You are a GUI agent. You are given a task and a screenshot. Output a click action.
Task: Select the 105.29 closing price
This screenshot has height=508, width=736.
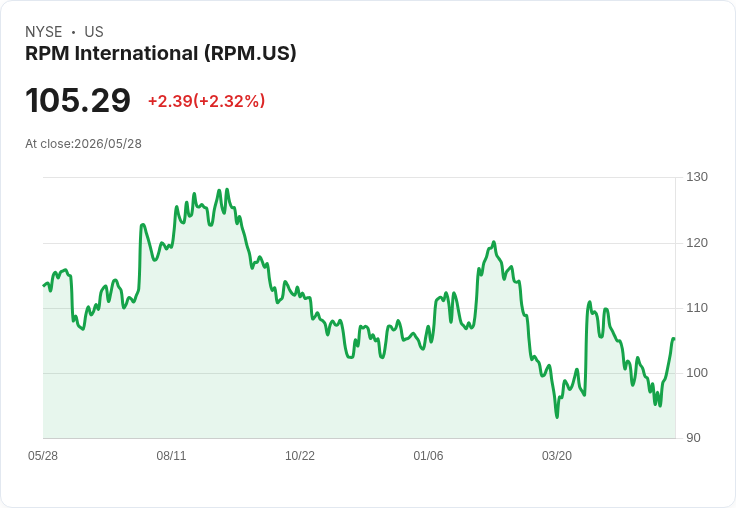(78, 100)
